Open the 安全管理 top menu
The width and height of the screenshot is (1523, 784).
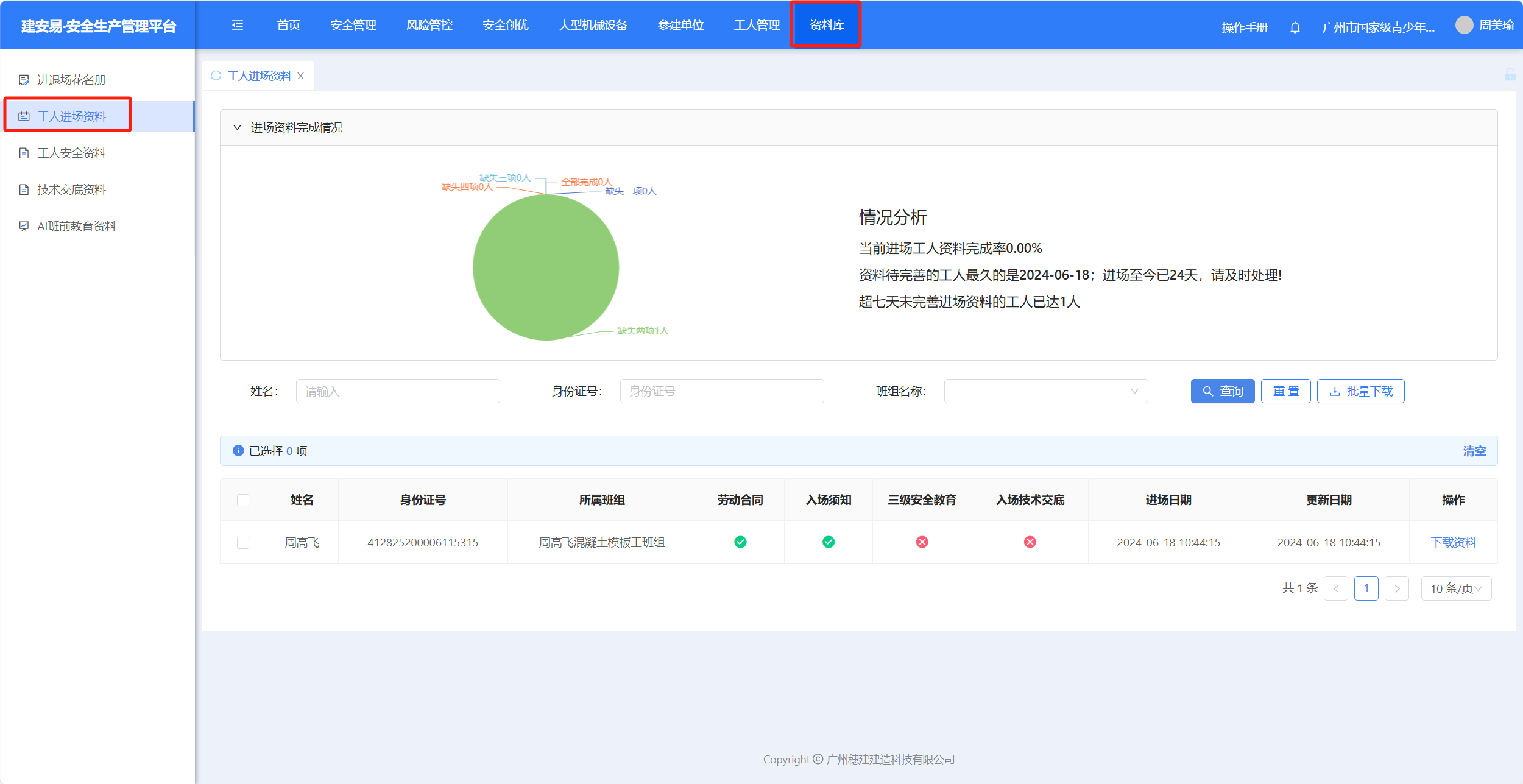tap(353, 25)
